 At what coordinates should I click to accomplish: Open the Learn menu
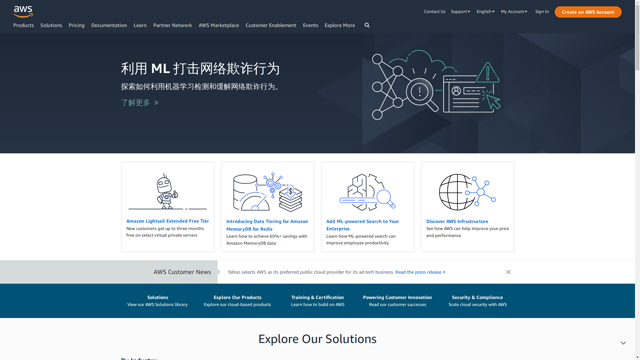tap(140, 25)
